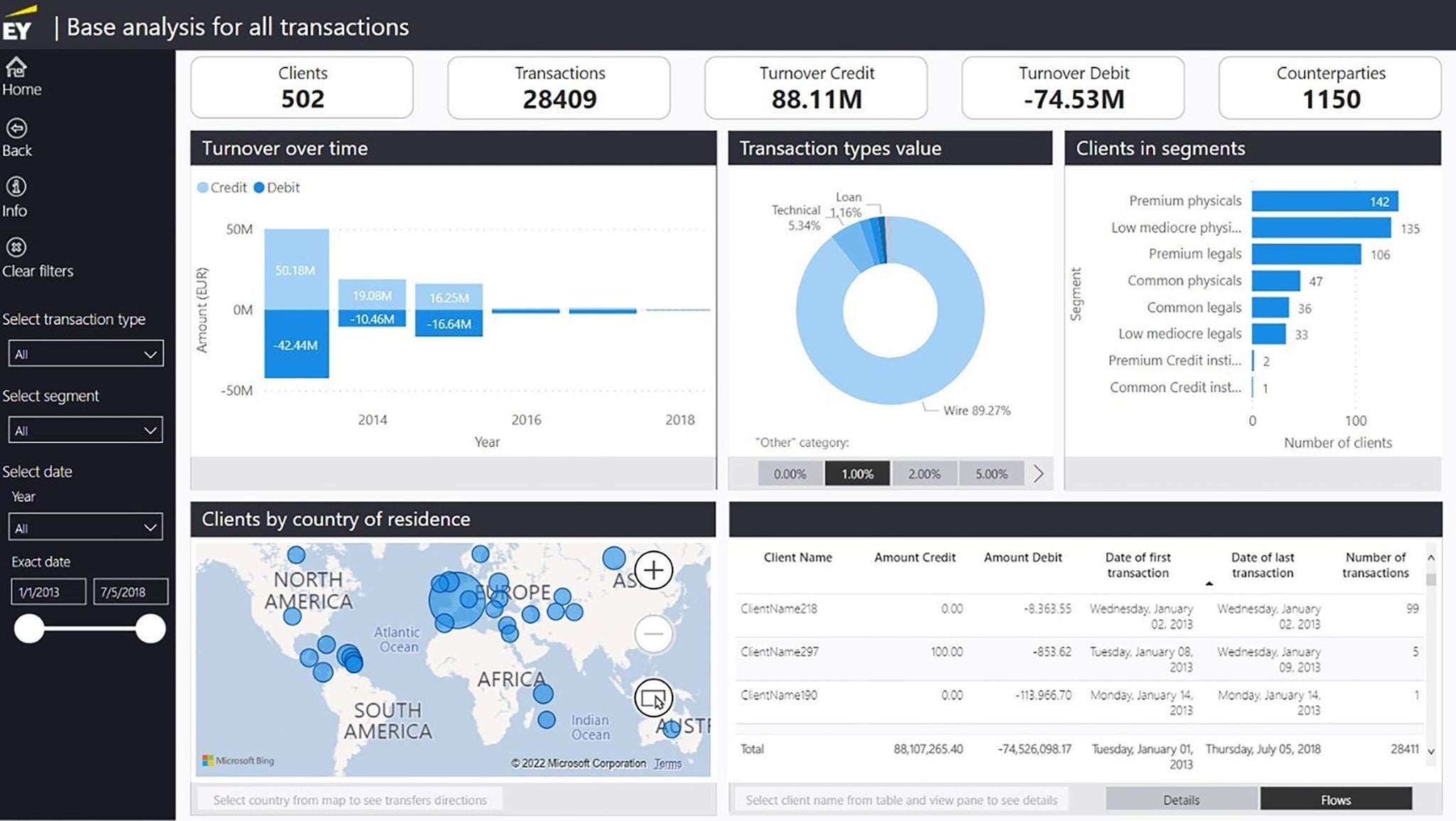Click the Back arrow icon
This screenshot has width=1456, height=821.
tap(16, 129)
